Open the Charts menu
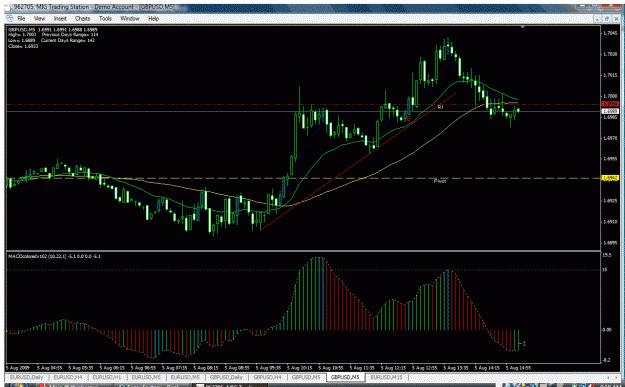The height and width of the screenshot is (387, 625). point(83,19)
